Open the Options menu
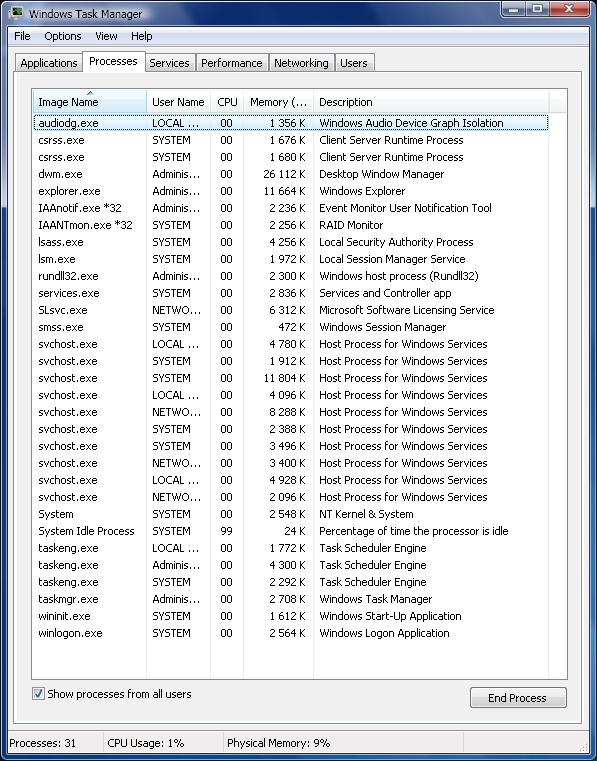This screenshot has height=761, width=597. pos(63,36)
